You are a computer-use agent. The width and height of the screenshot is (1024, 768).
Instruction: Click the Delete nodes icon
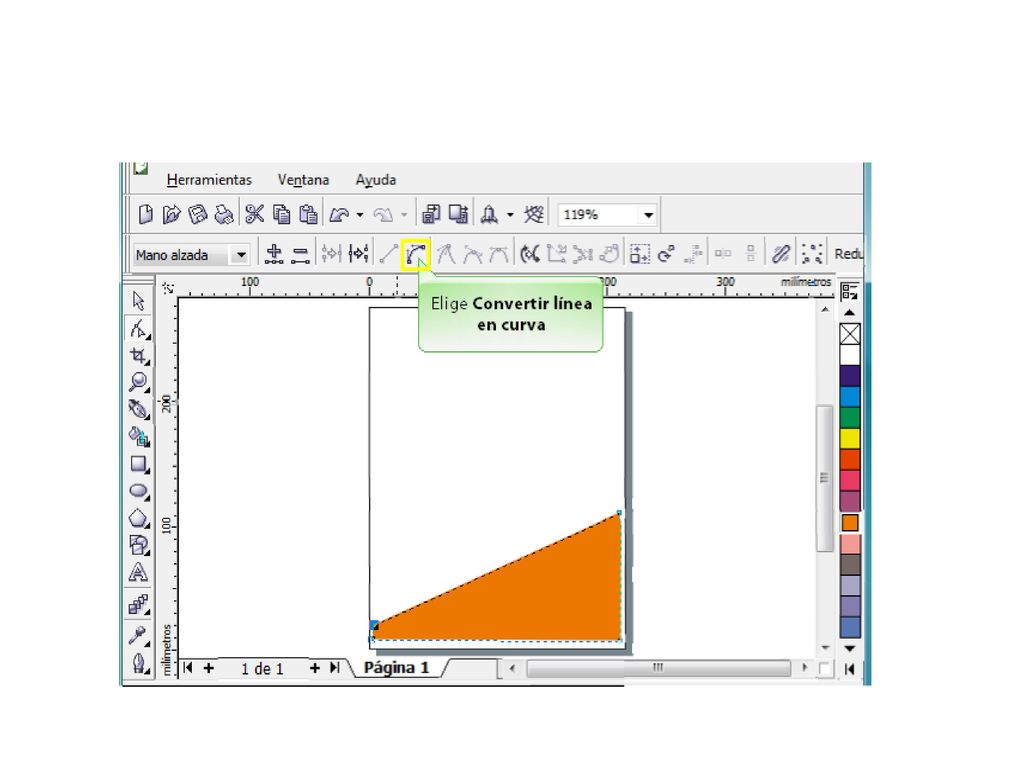tap(300, 254)
